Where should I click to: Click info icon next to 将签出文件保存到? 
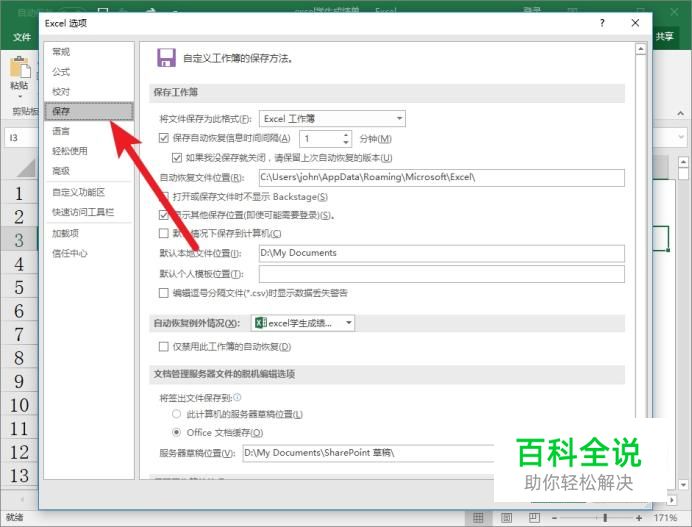coord(237,398)
